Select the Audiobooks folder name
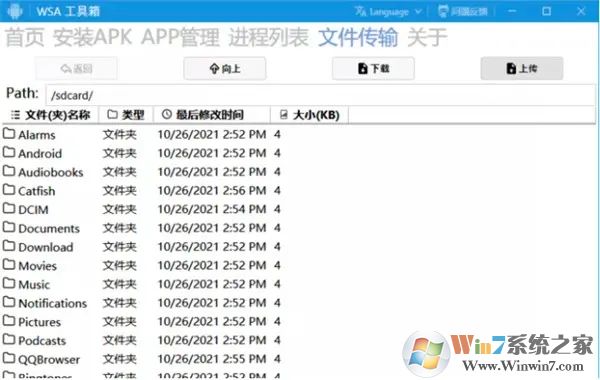600x380 pixels. point(51,172)
